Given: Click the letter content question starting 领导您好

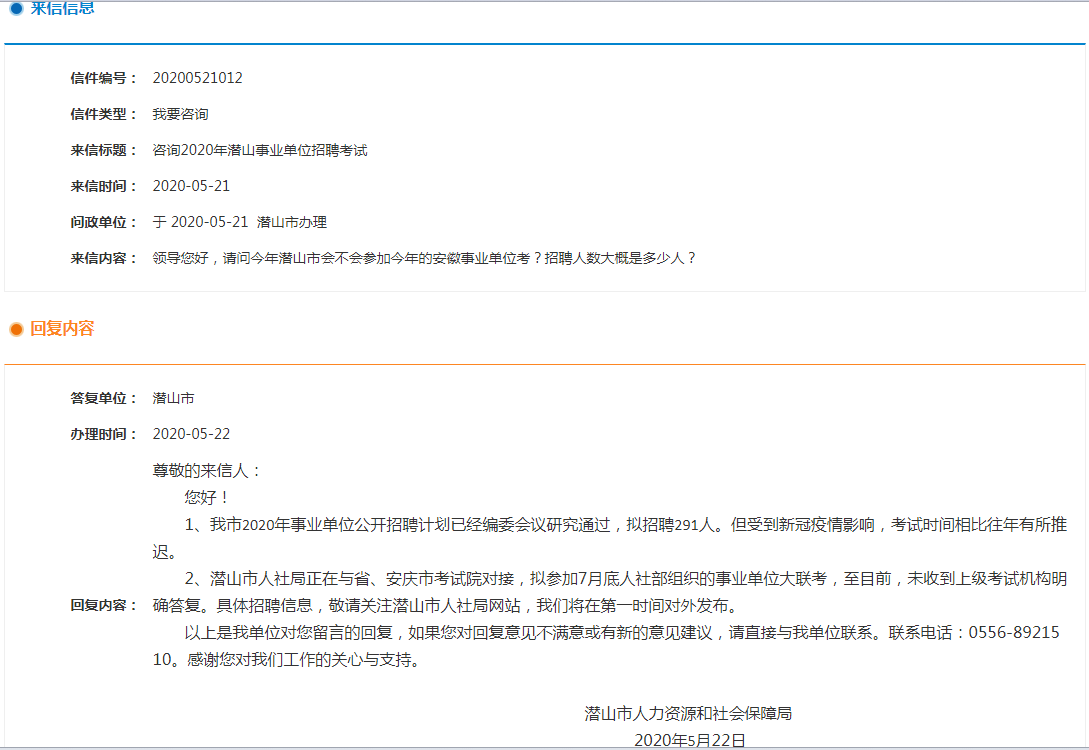Looking at the screenshot, I should click(424, 258).
